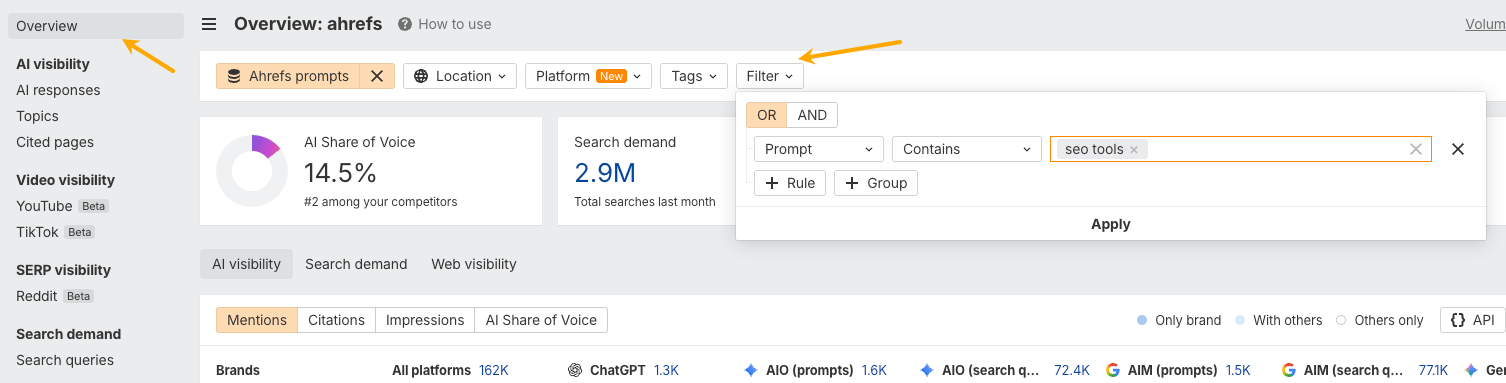Click the How to use help icon
Screen dimensions: 1506x383
click(x=405, y=24)
